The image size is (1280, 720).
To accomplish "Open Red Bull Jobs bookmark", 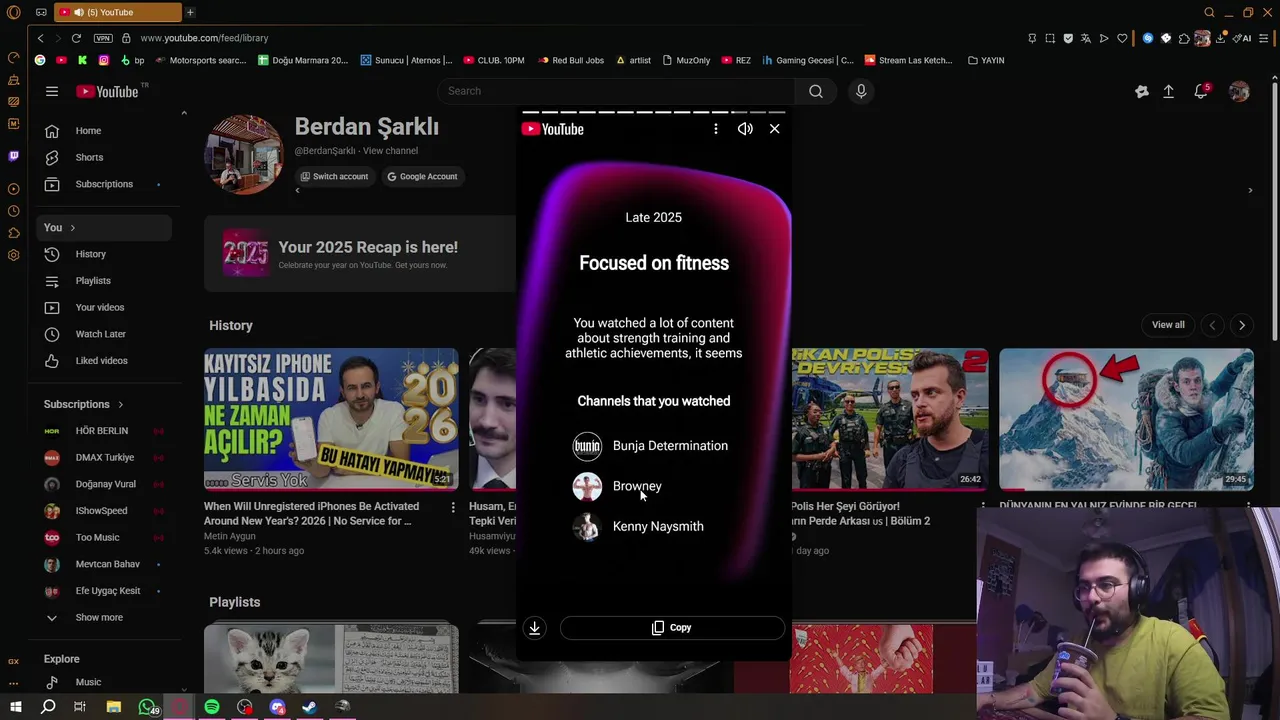I will [x=570, y=60].
